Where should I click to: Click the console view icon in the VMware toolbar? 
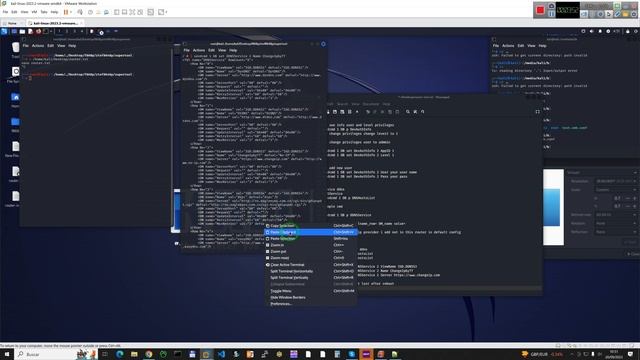pyautogui.click(x=151, y=12)
